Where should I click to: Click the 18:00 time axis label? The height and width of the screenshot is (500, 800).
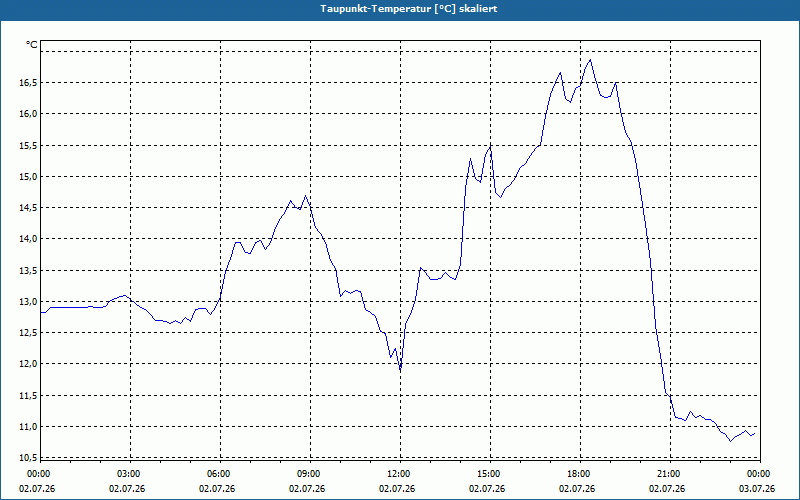[x=578, y=474]
